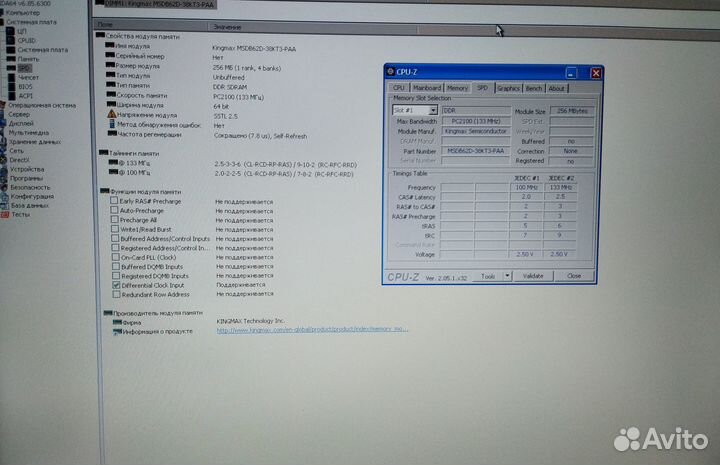
Task: Select the '@ 100 МГц' timings row
Action: tap(231, 173)
